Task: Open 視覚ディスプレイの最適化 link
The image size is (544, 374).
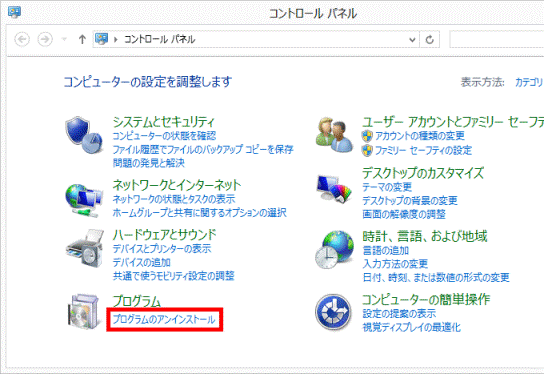Action: click(411, 327)
